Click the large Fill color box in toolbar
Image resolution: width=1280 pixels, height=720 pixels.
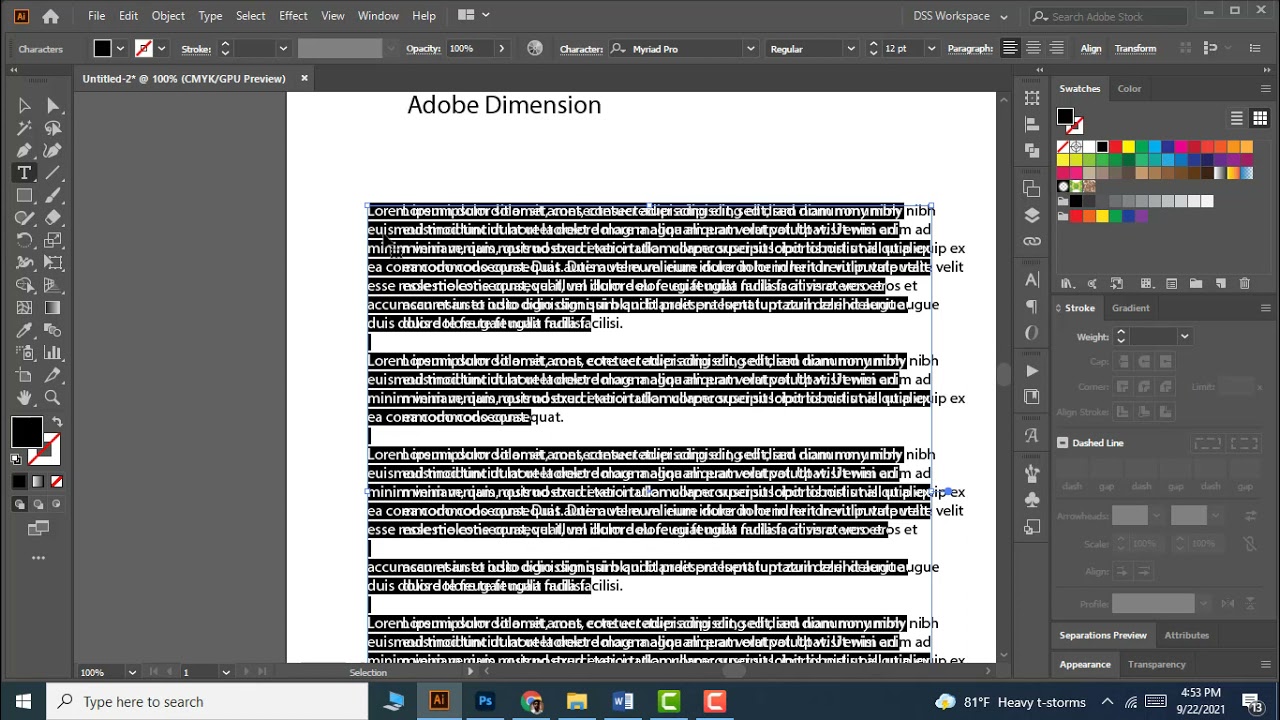point(27,432)
